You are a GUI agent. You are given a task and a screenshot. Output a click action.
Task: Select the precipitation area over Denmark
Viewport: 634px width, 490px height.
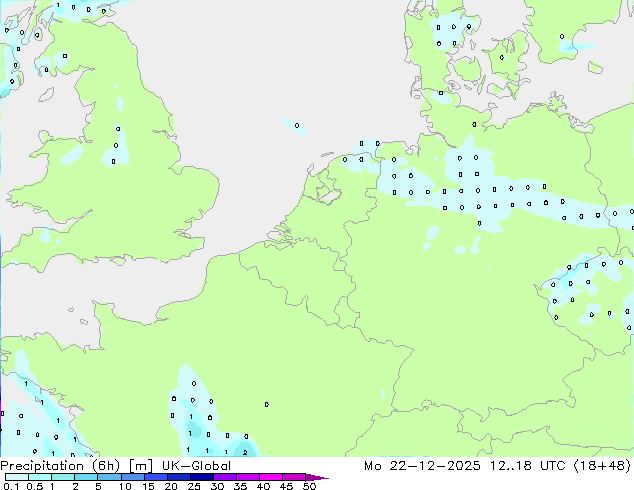[452, 35]
